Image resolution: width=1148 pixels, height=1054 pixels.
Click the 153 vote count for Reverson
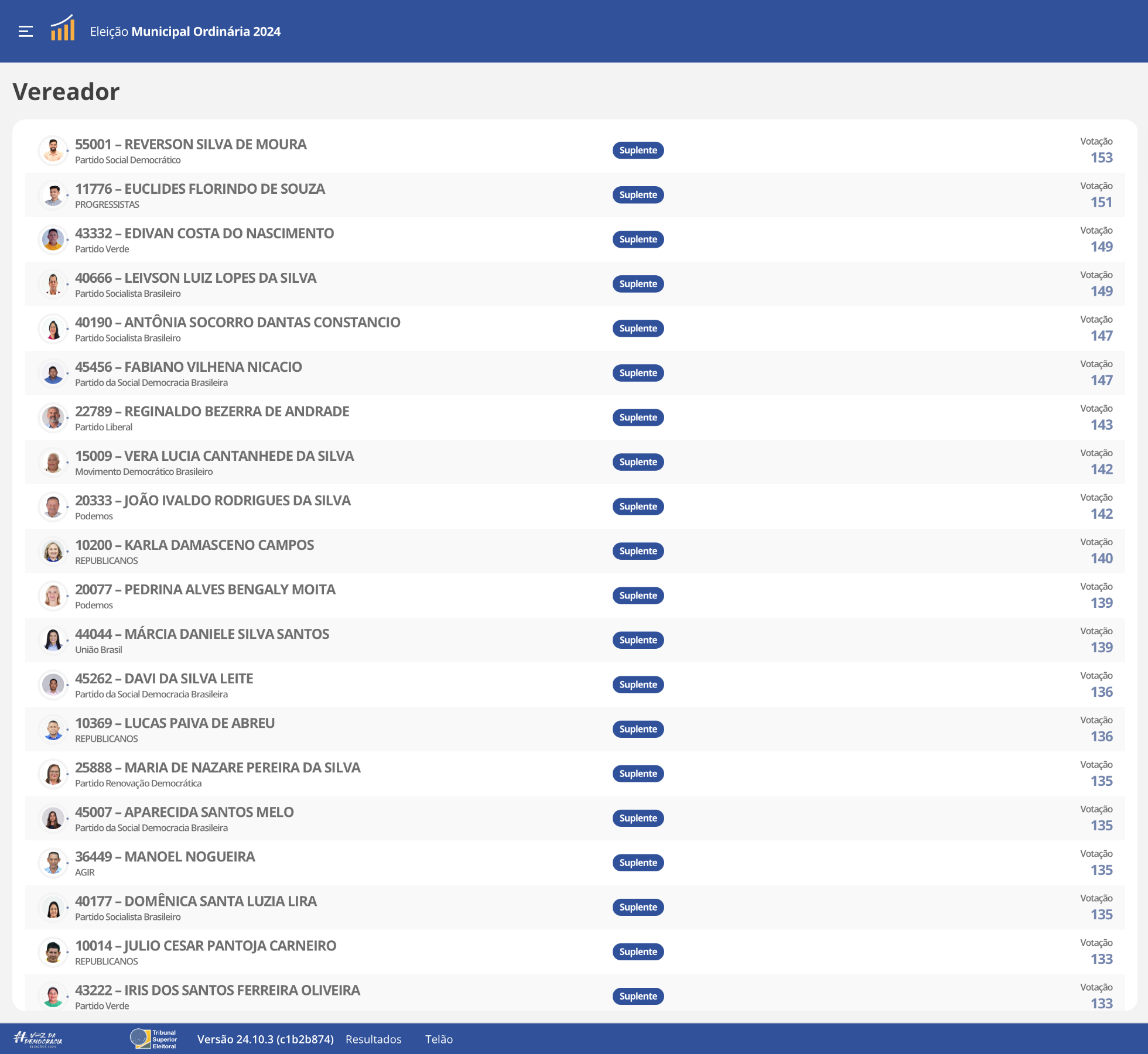1101,158
